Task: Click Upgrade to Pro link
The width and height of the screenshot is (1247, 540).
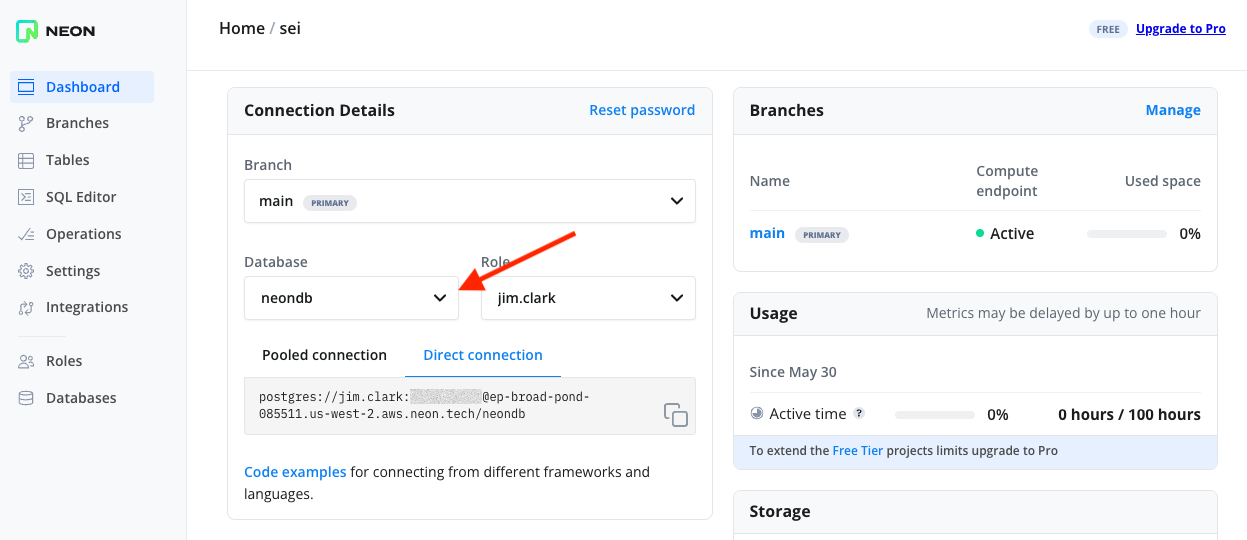Action: pyautogui.click(x=1180, y=29)
